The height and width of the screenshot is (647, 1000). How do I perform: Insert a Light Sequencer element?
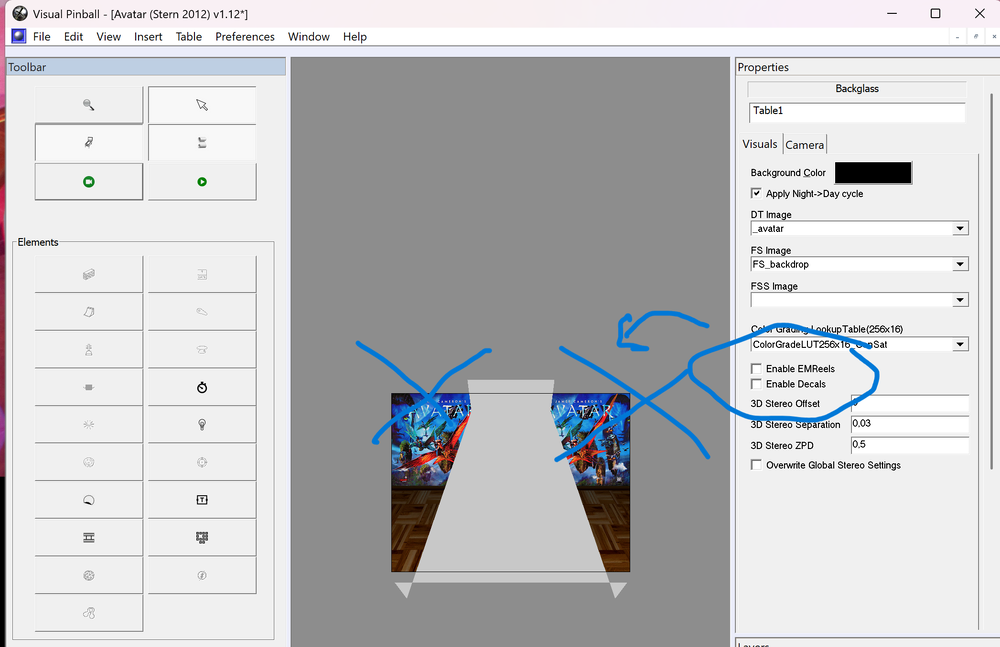click(x=202, y=538)
